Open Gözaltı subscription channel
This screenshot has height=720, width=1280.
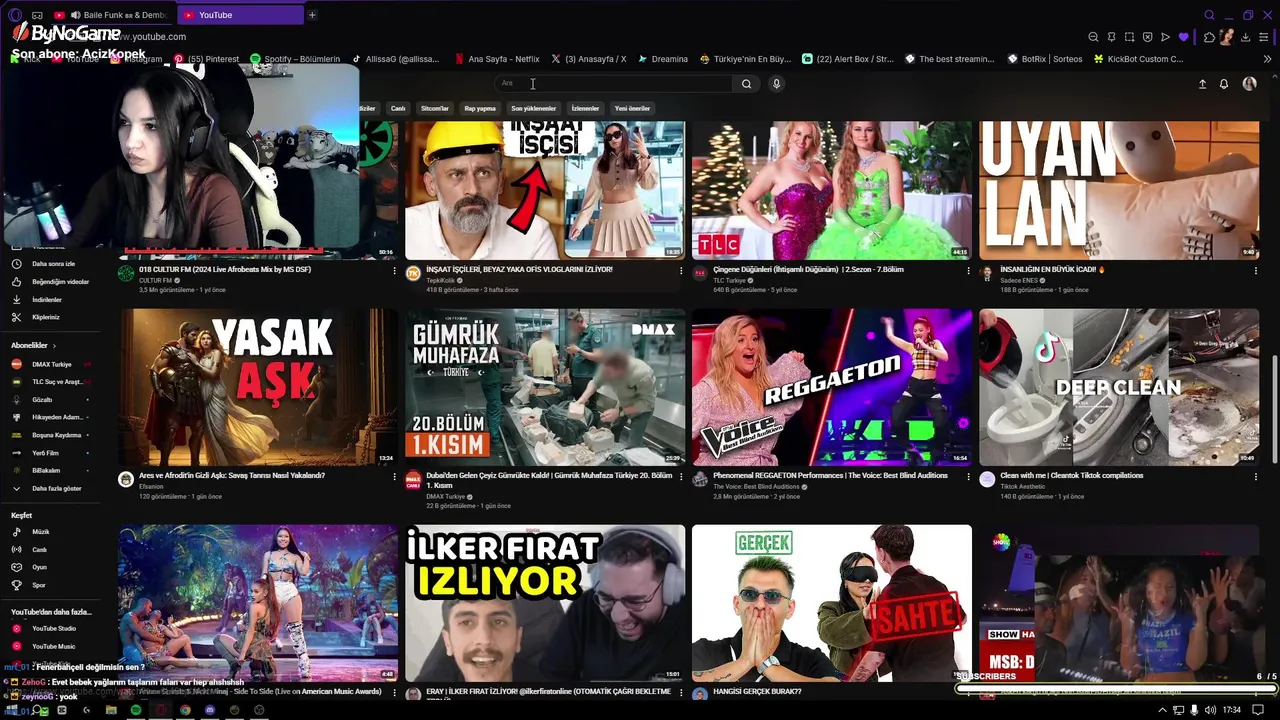pyautogui.click(x=52, y=399)
